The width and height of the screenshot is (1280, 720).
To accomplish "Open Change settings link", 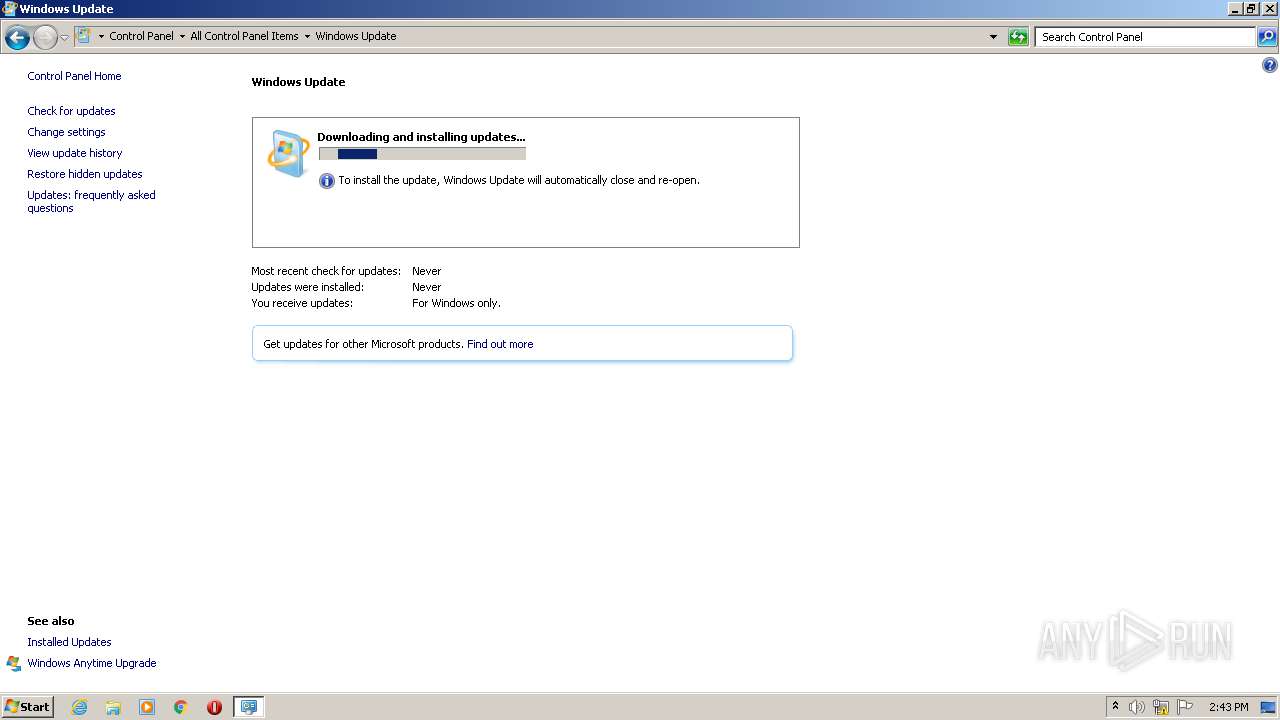I will pos(66,132).
